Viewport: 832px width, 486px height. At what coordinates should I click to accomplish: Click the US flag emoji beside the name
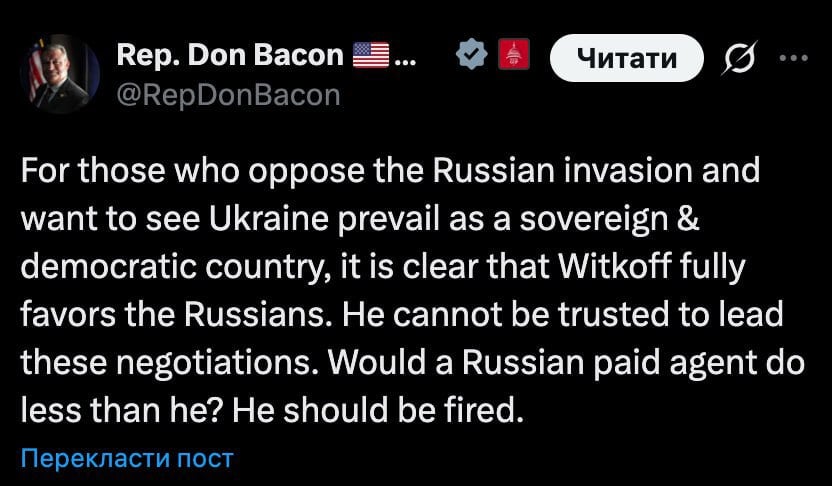point(371,57)
